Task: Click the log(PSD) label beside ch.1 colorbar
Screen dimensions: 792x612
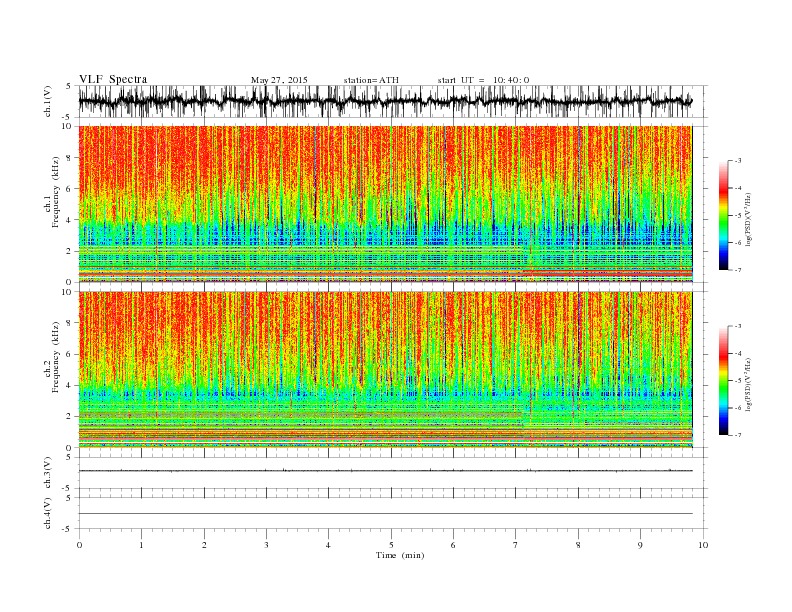Action: [x=751, y=220]
